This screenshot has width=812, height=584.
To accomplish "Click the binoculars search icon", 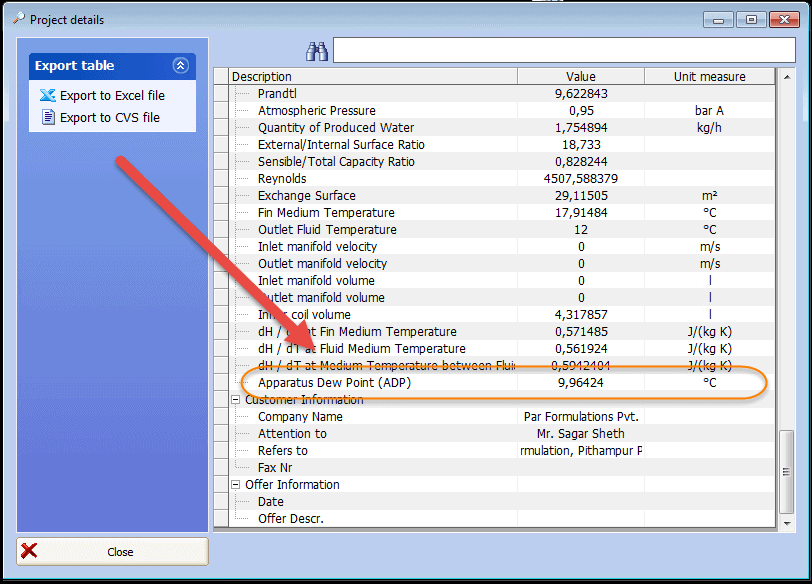I will 317,51.
